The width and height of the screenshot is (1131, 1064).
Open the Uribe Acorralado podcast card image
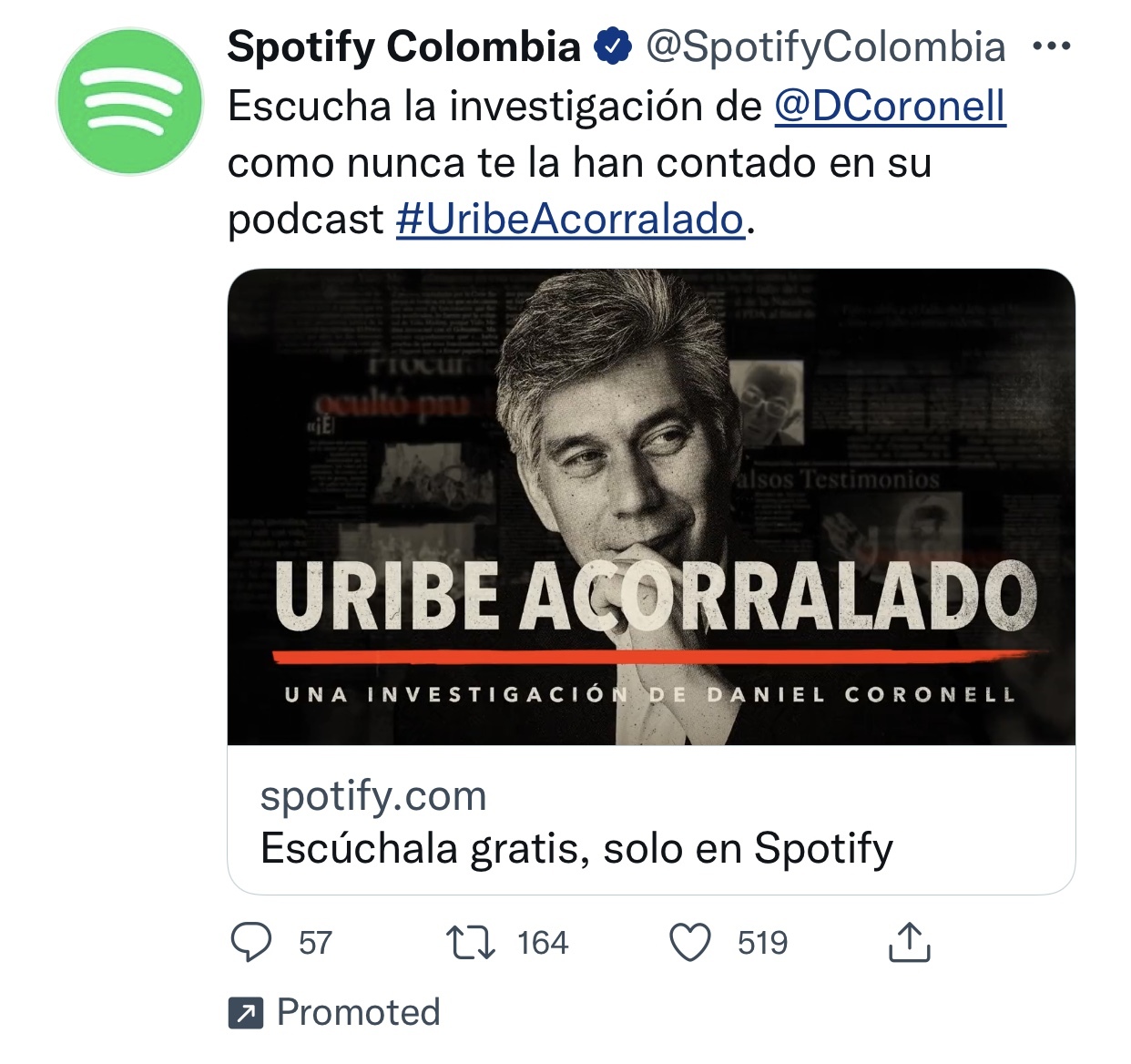(x=651, y=507)
